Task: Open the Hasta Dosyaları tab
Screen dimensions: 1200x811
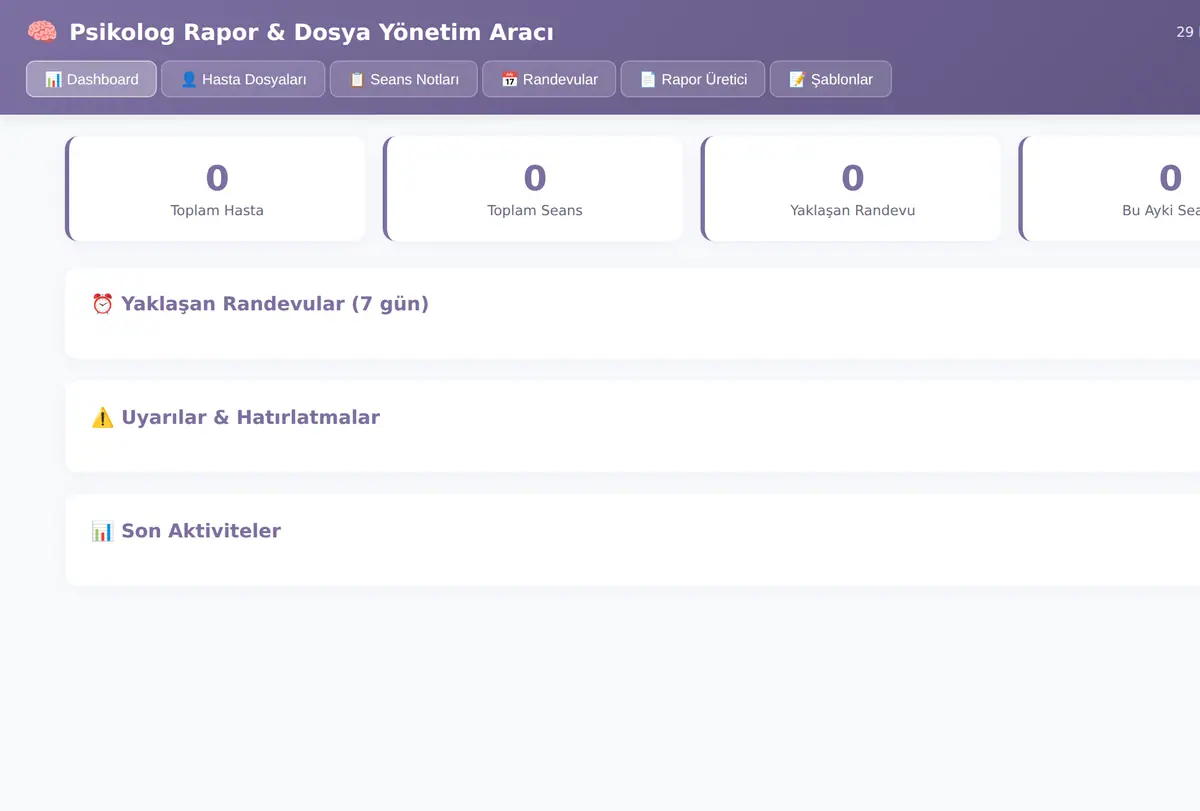Action: pos(243,79)
